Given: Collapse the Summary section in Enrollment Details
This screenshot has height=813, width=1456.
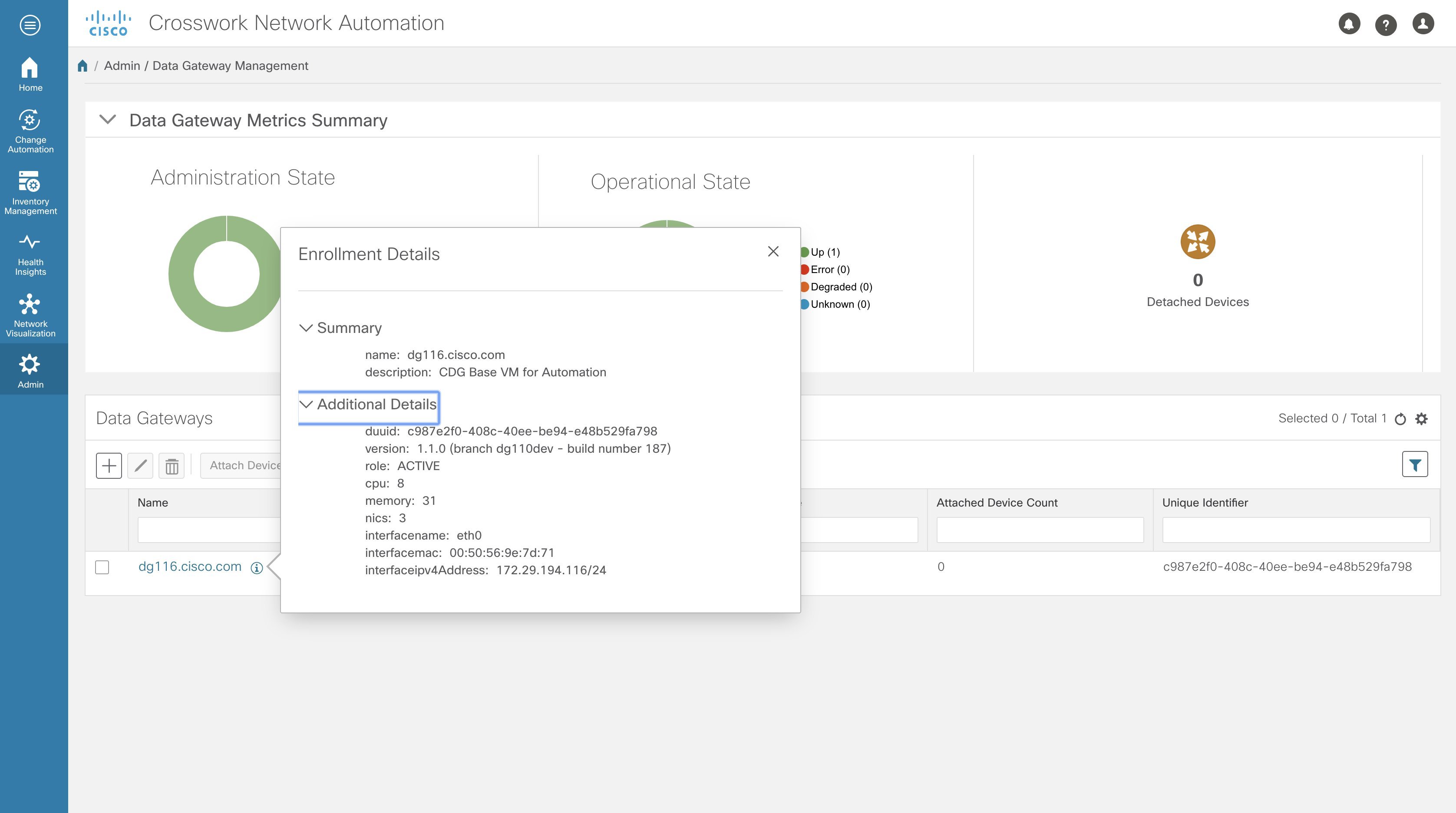Looking at the screenshot, I should click(x=307, y=328).
